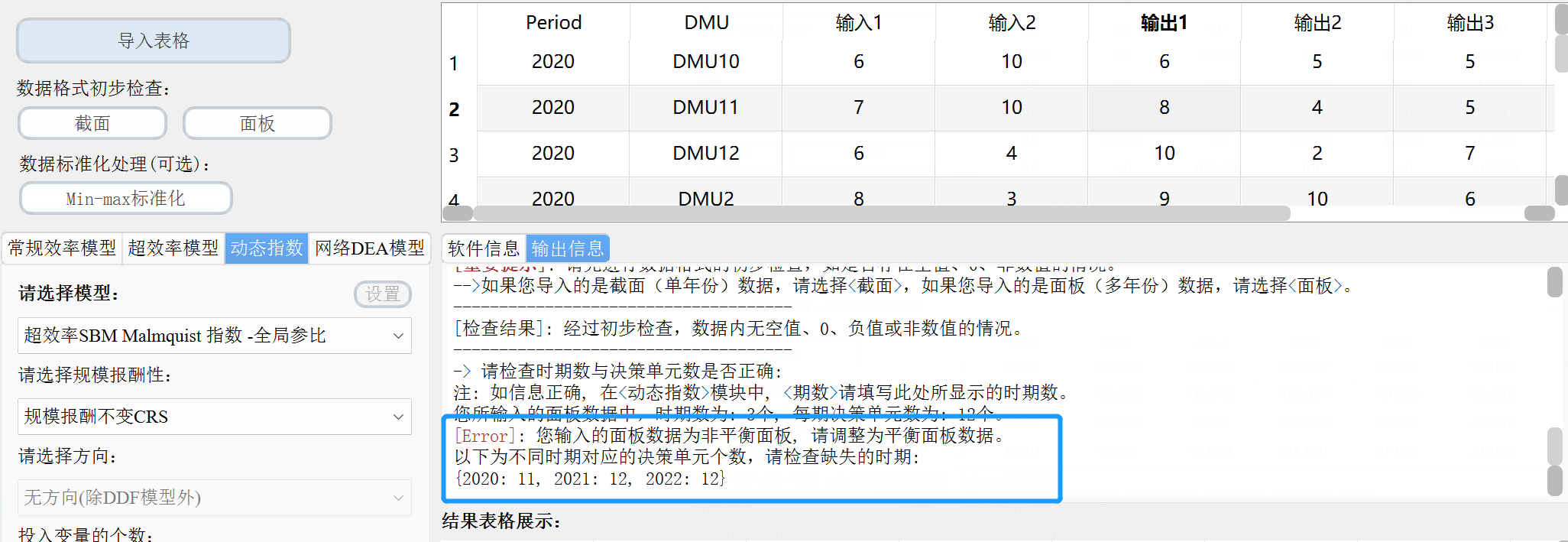This screenshot has width=1568, height=542.
Task: Open the 超效率模型 tab
Action: (173, 248)
